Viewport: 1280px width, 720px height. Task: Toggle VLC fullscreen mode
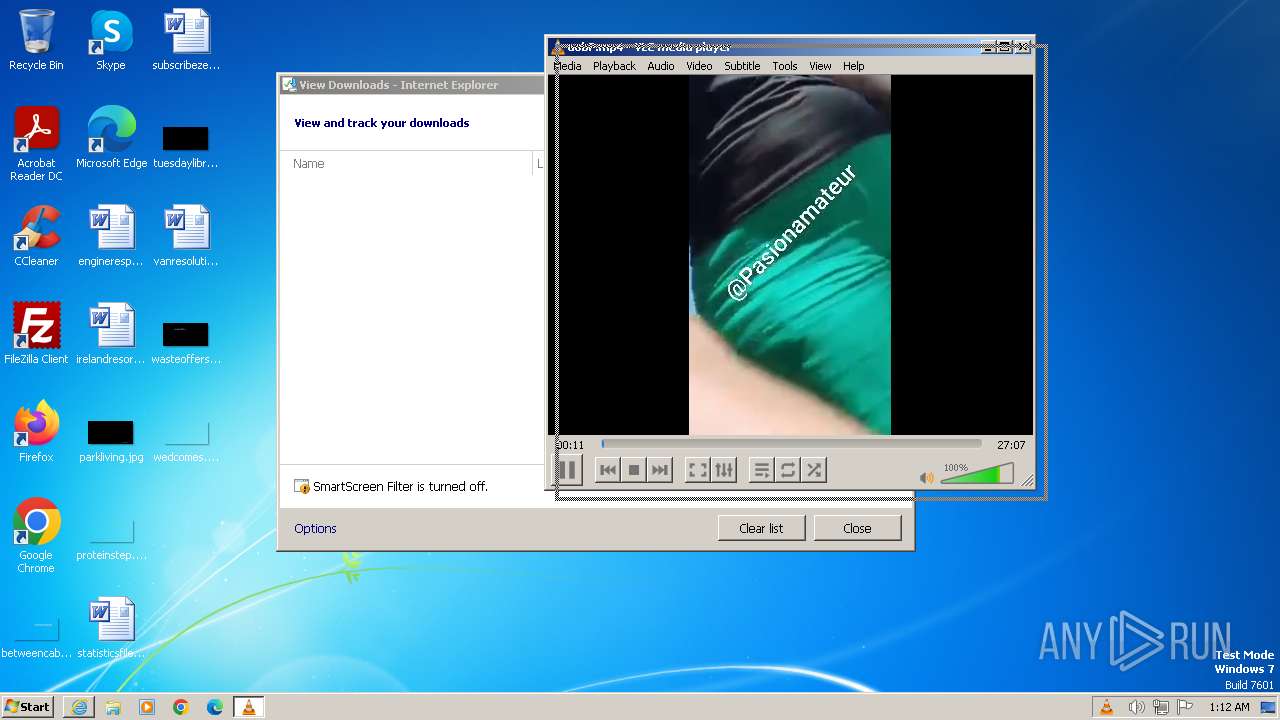click(698, 470)
